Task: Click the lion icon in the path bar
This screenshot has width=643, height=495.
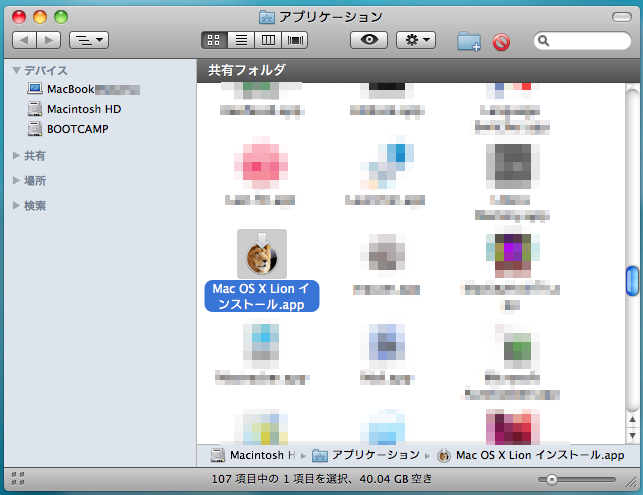Action: 444,456
